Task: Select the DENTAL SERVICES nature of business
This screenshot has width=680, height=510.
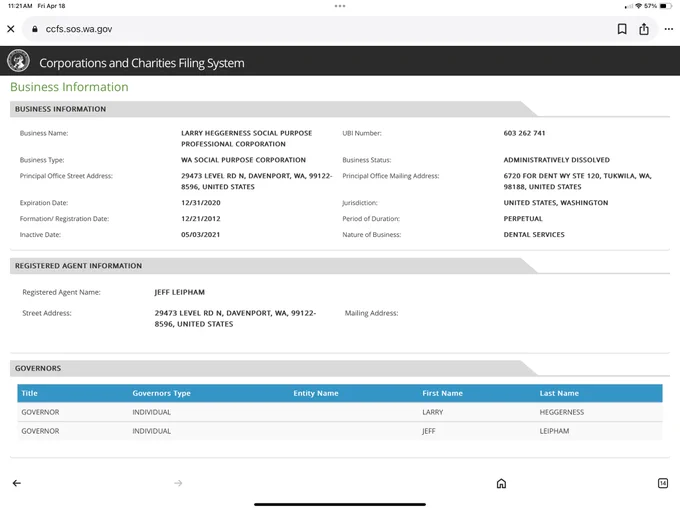Action: tap(534, 235)
